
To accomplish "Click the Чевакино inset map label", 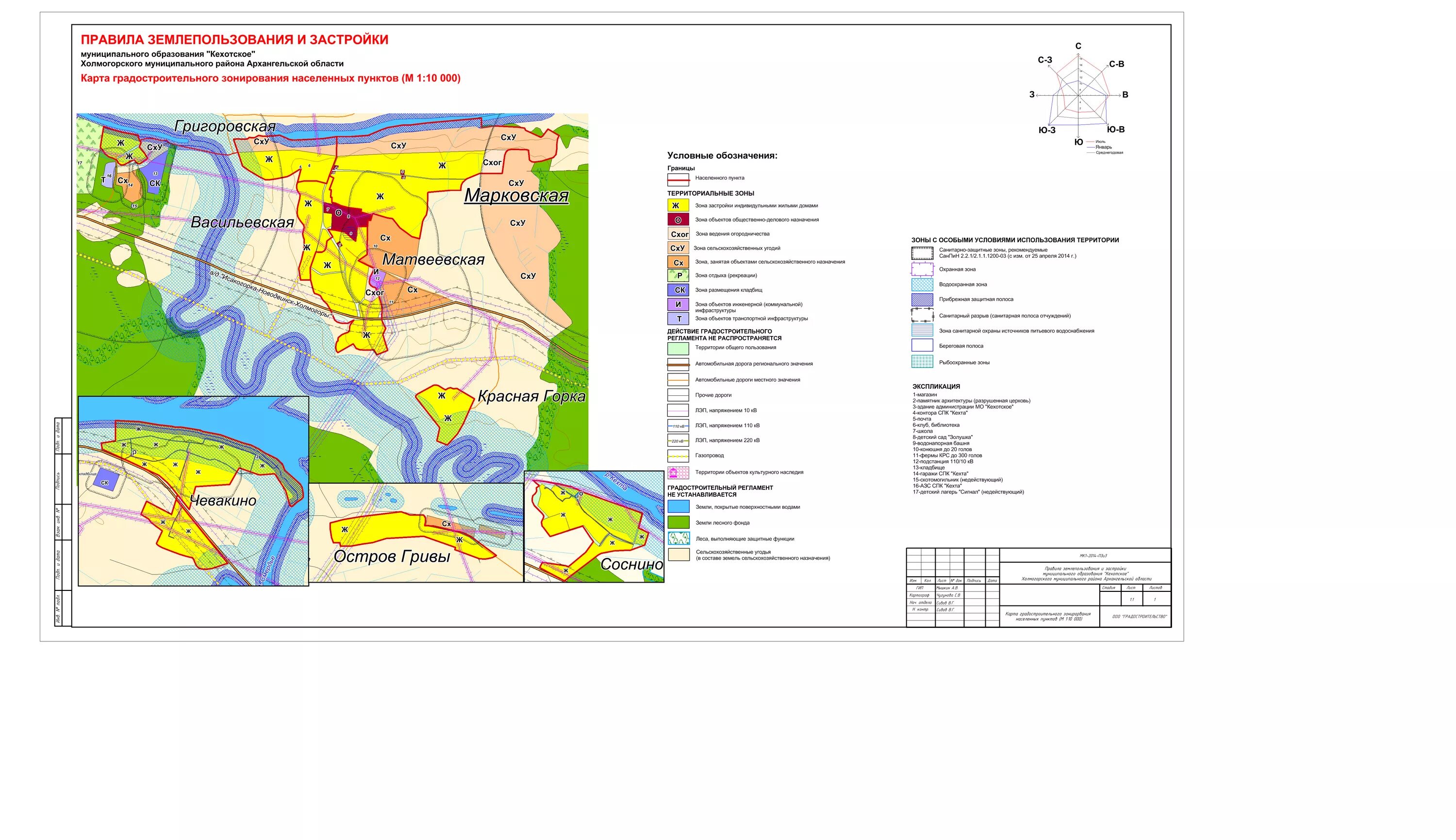I will [223, 500].
